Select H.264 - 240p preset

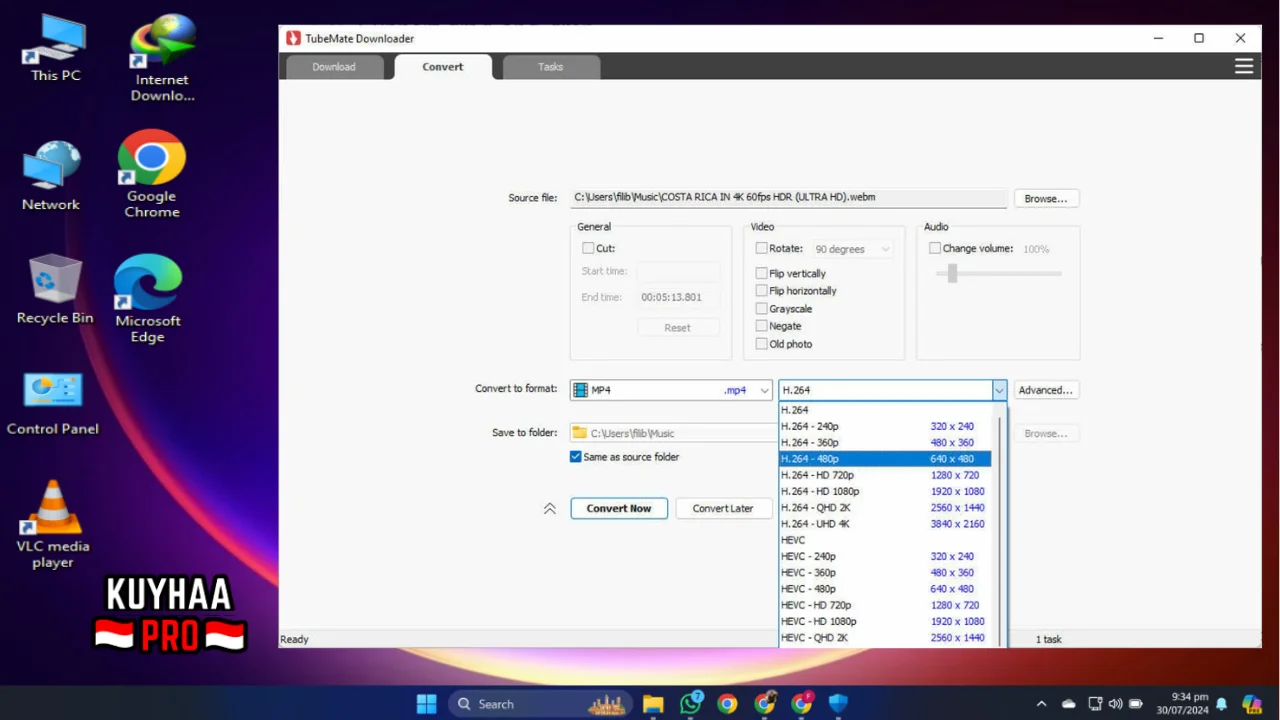[885, 426]
